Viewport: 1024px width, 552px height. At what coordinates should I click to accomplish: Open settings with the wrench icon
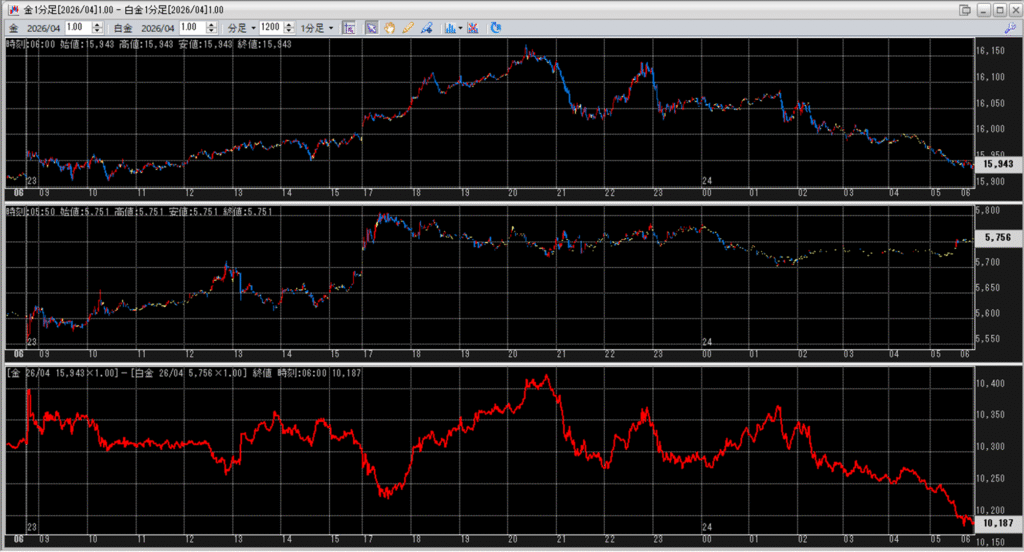point(1009,28)
